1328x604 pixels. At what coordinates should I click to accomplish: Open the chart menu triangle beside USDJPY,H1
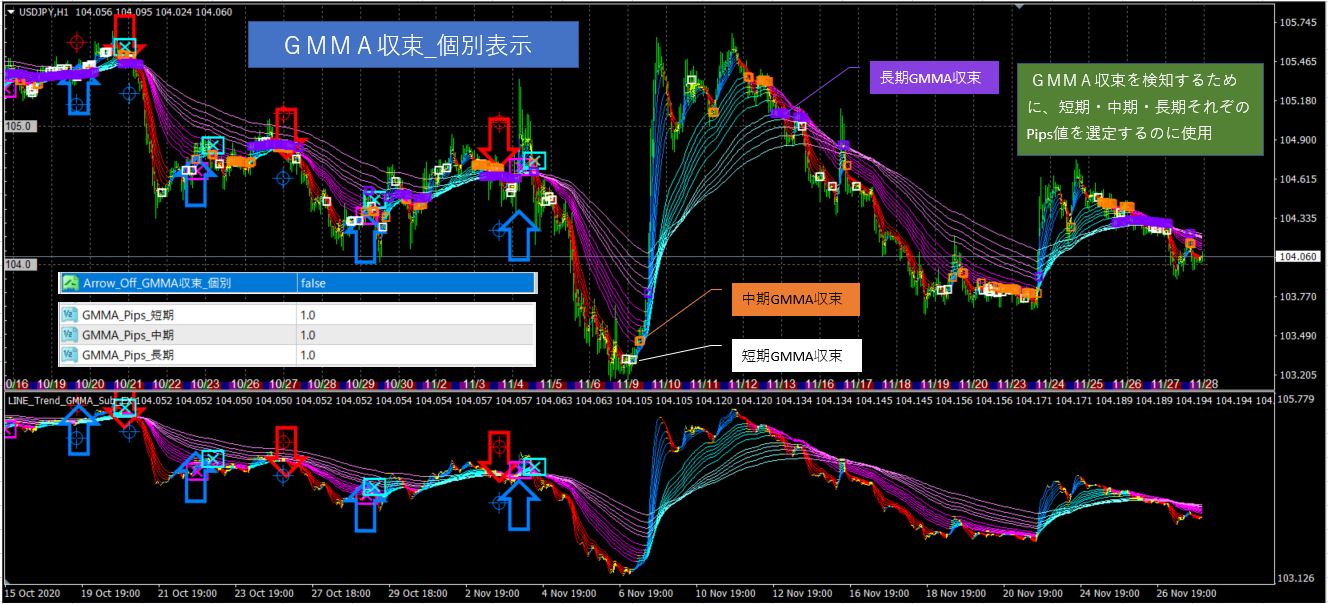point(9,12)
